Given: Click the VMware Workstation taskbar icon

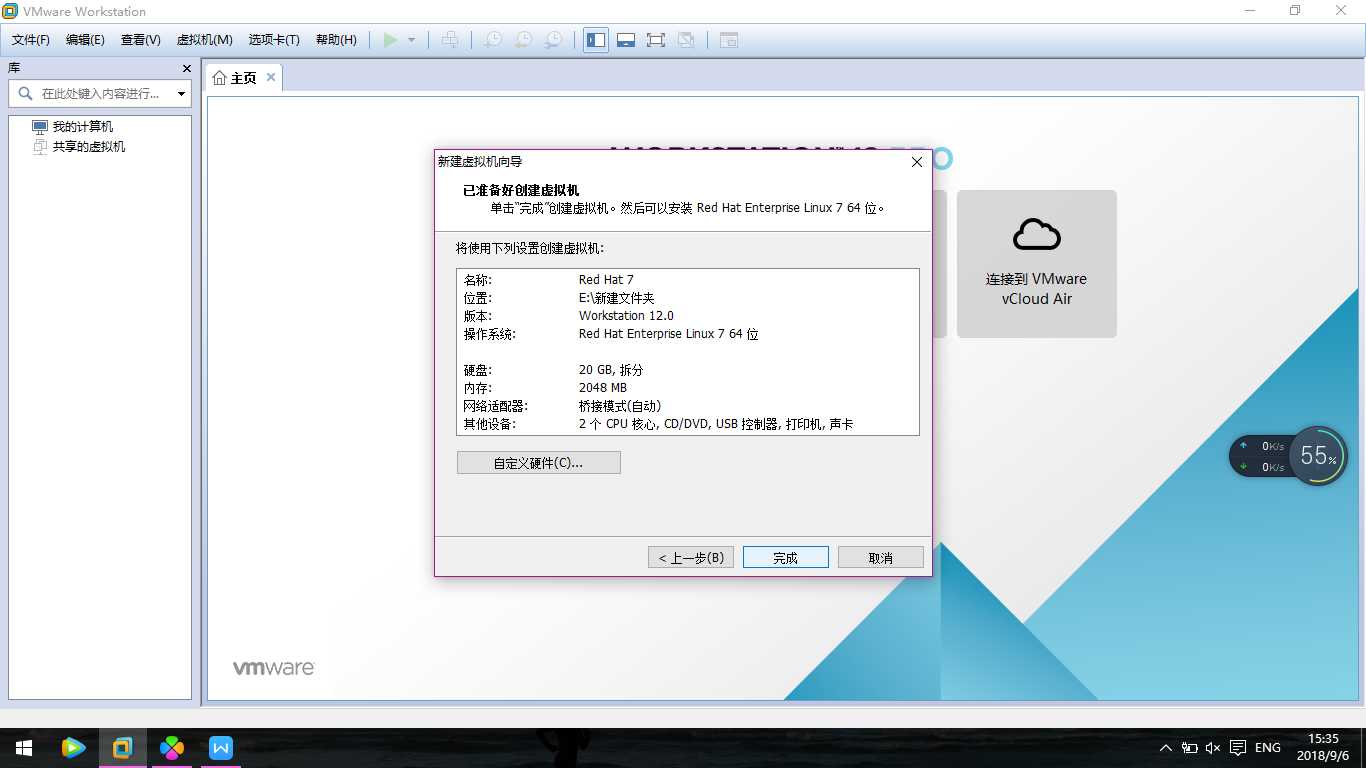Looking at the screenshot, I should point(122,748).
